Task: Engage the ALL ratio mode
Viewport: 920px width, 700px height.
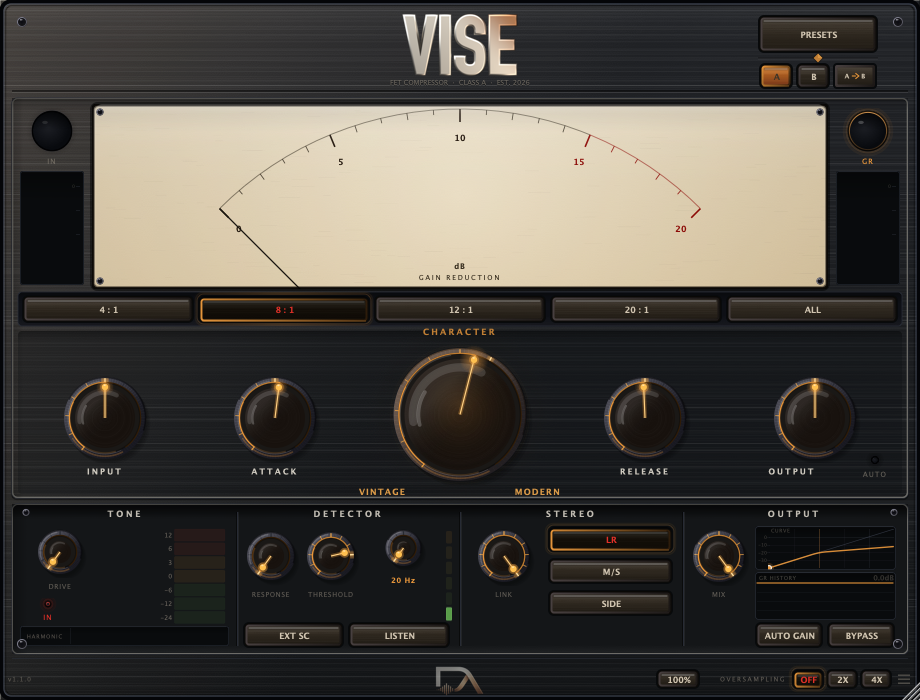Action: coord(813,310)
